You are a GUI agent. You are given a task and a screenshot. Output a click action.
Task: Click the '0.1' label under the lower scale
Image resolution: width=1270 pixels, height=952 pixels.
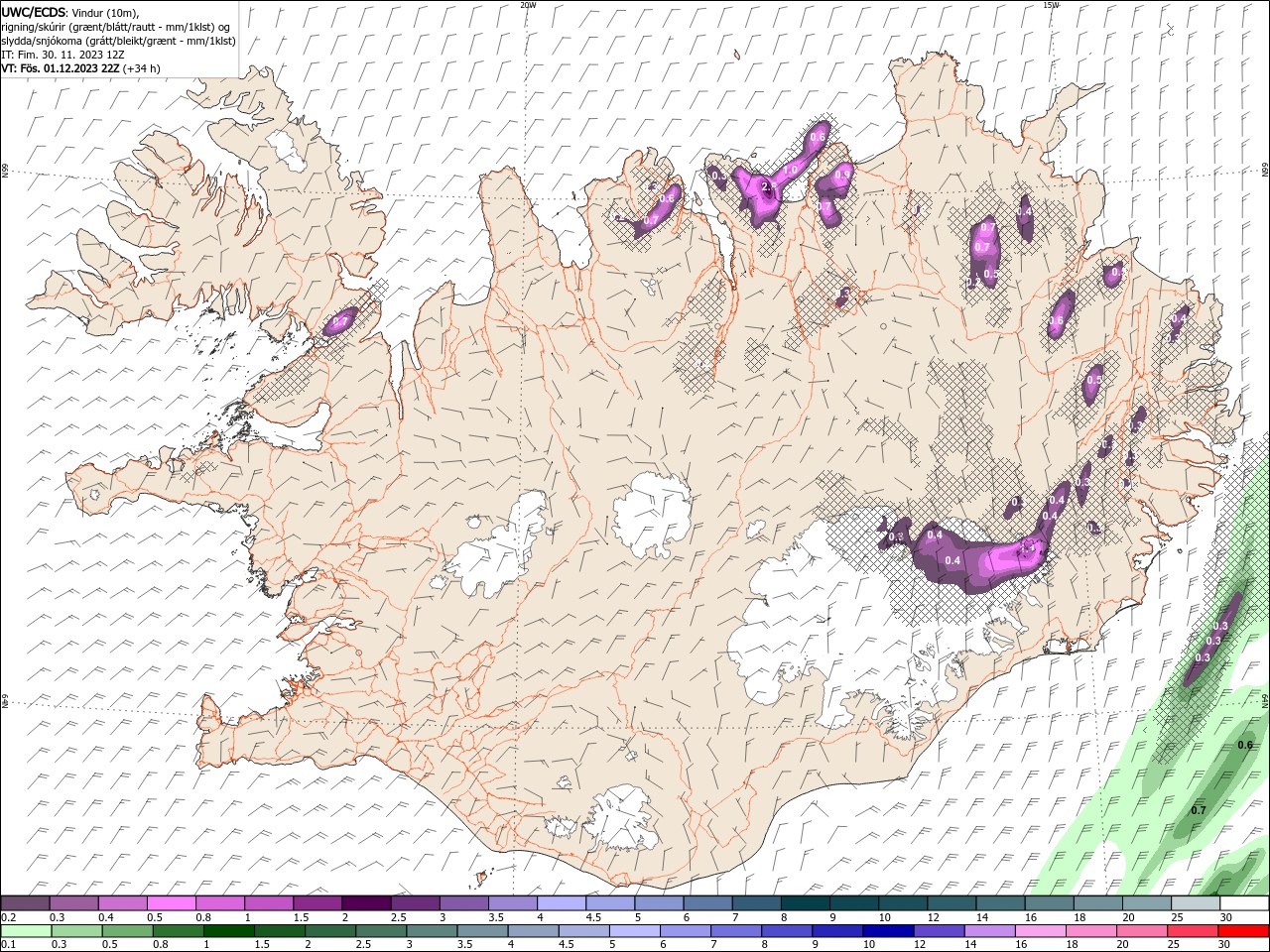[x=9, y=945]
